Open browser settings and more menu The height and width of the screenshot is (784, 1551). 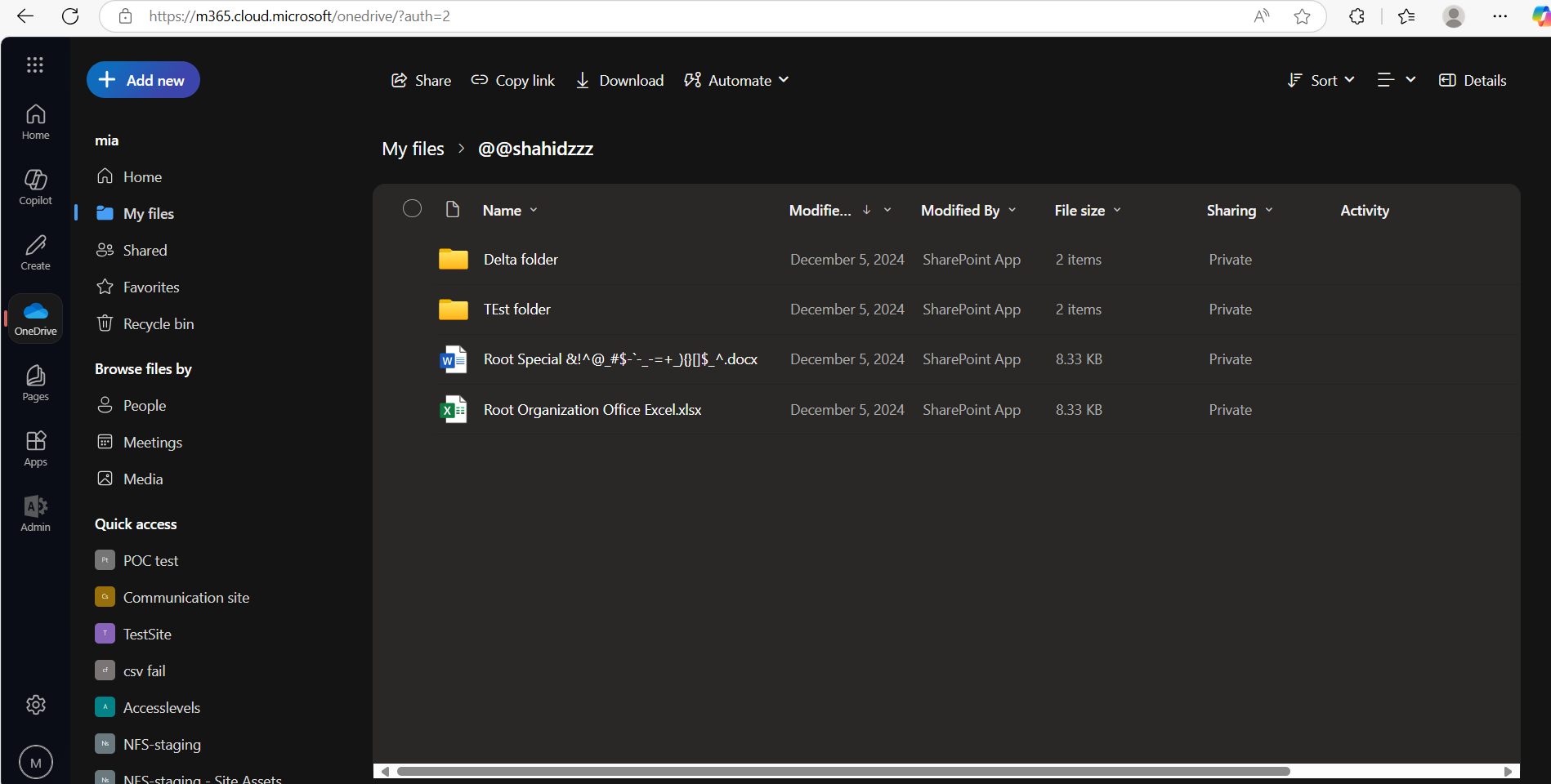point(1500,16)
